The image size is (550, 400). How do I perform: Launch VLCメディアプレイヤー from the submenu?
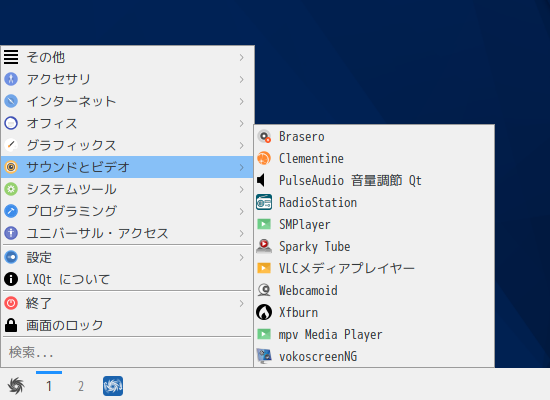pyautogui.click(x=374, y=268)
